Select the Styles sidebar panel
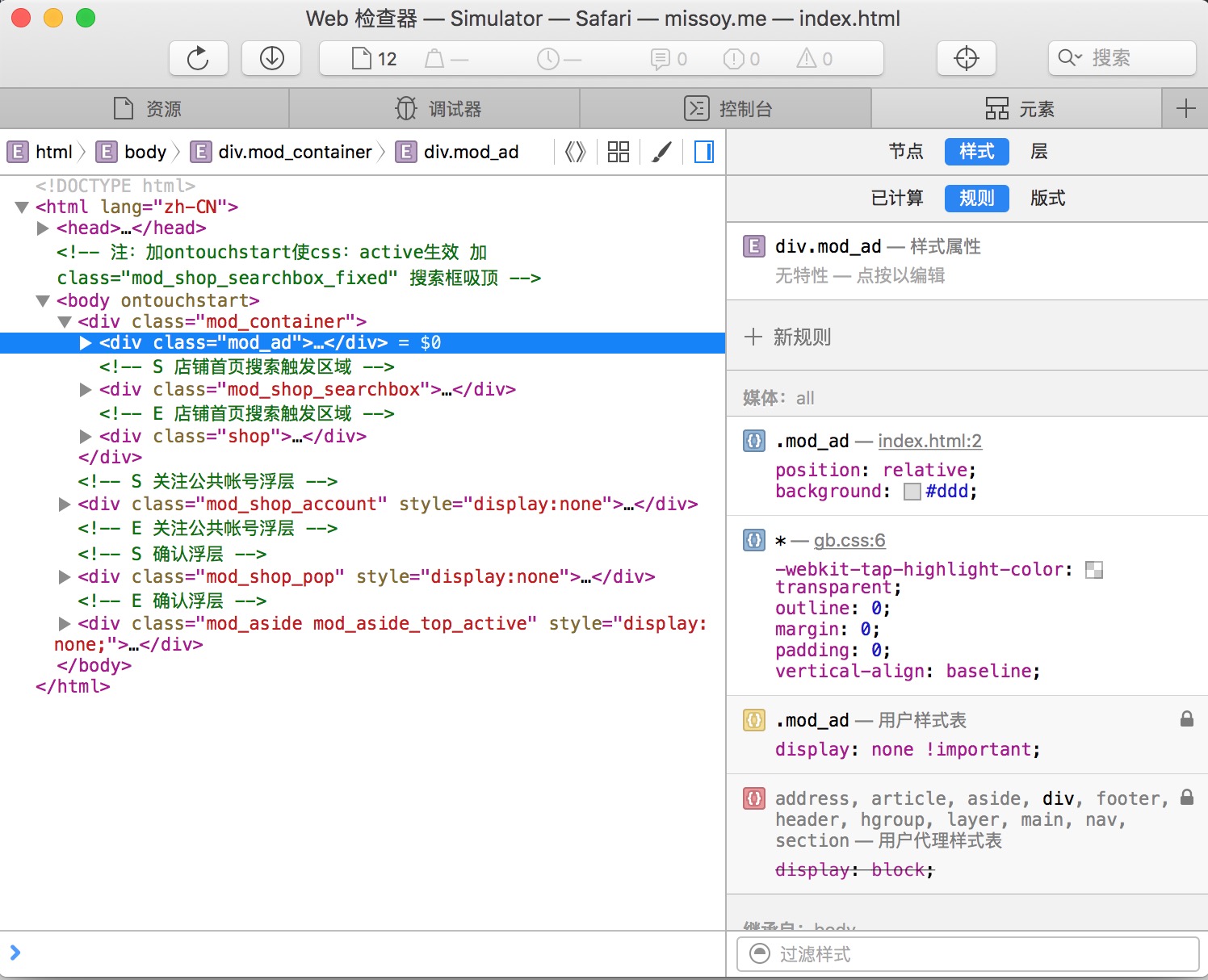This screenshot has width=1208, height=980. click(x=976, y=151)
